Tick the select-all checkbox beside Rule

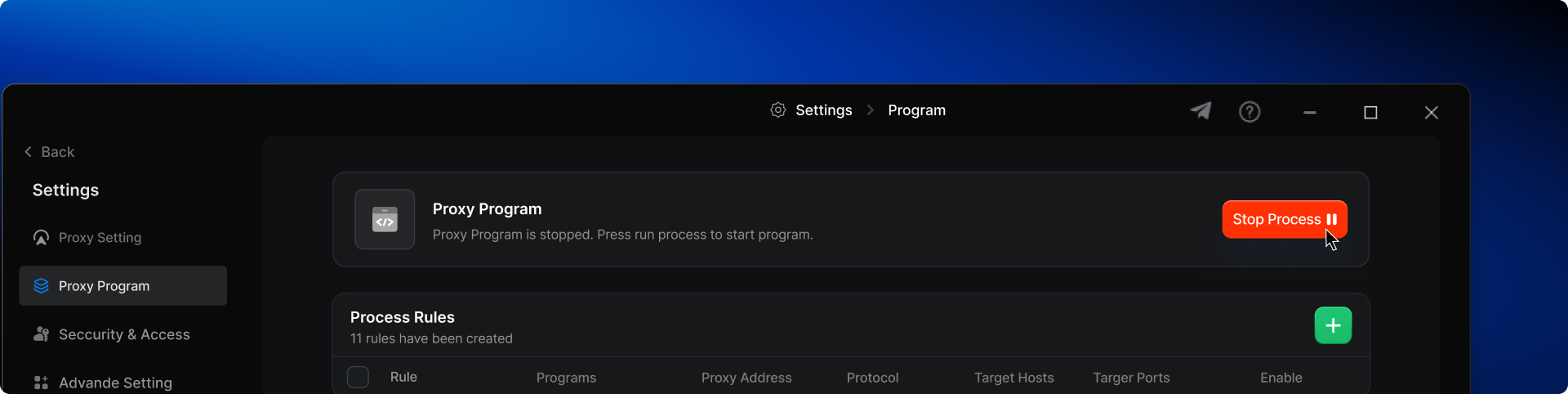tap(358, 377)
